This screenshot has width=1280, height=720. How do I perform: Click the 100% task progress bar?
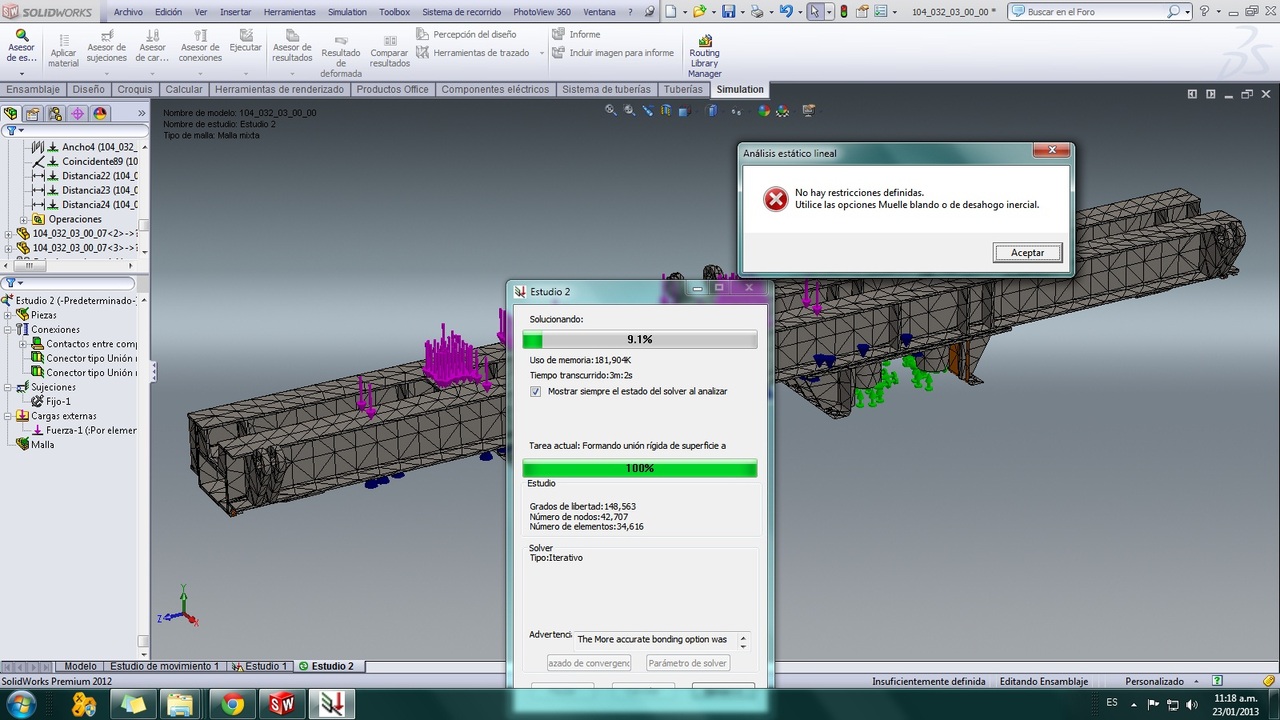point(640,468)
